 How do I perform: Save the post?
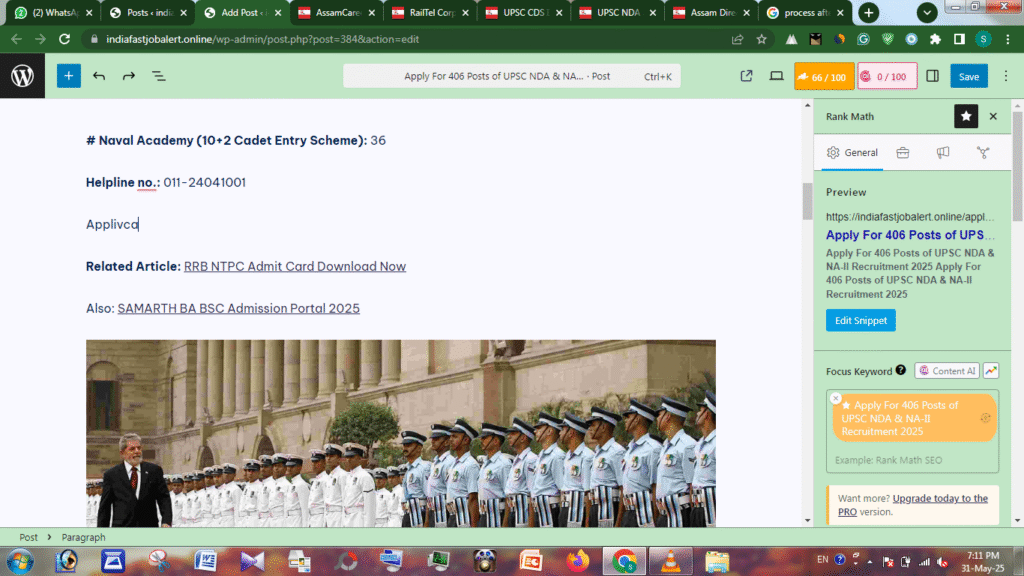[968, 76]
